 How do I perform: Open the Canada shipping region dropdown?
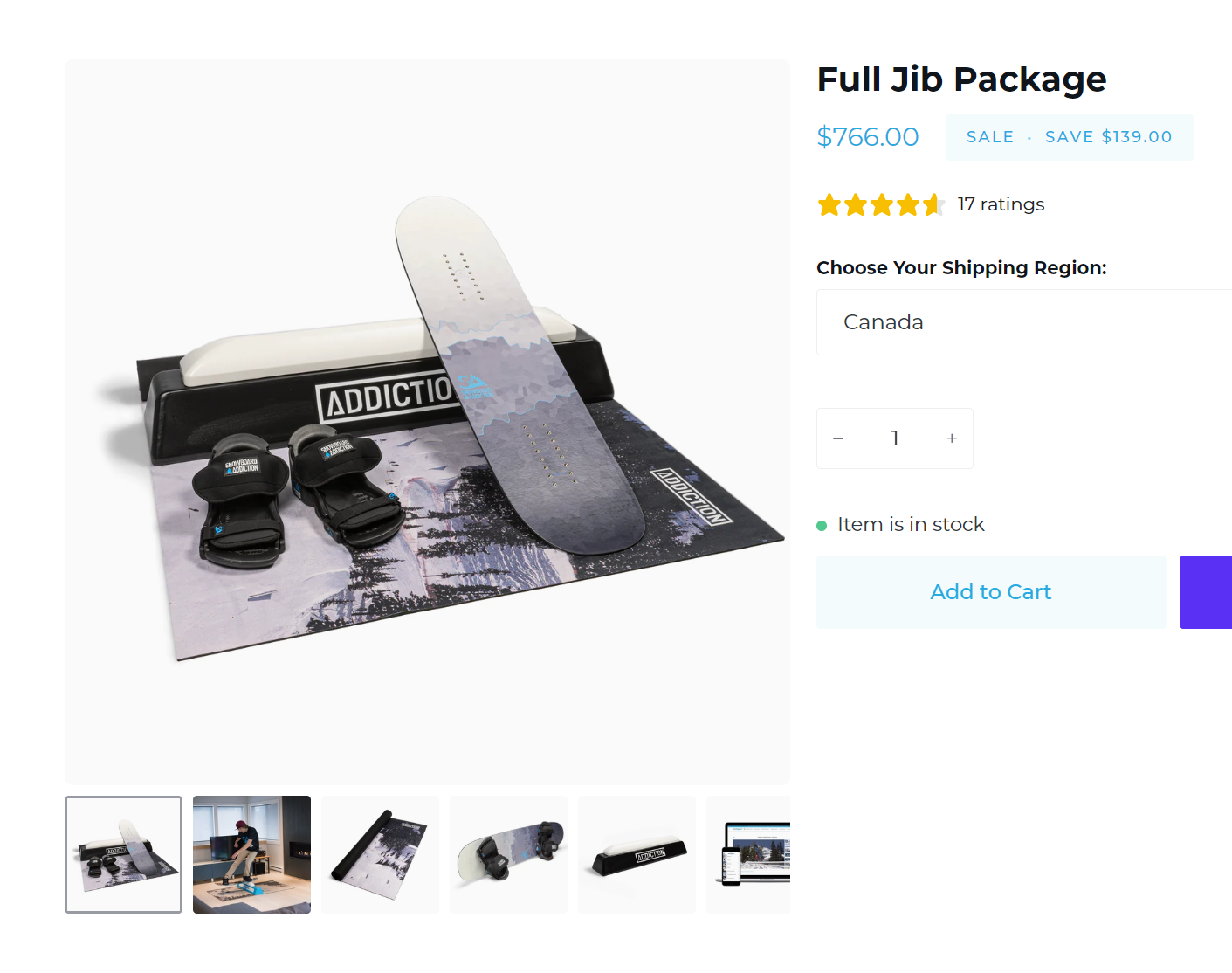click(1024, 322)
